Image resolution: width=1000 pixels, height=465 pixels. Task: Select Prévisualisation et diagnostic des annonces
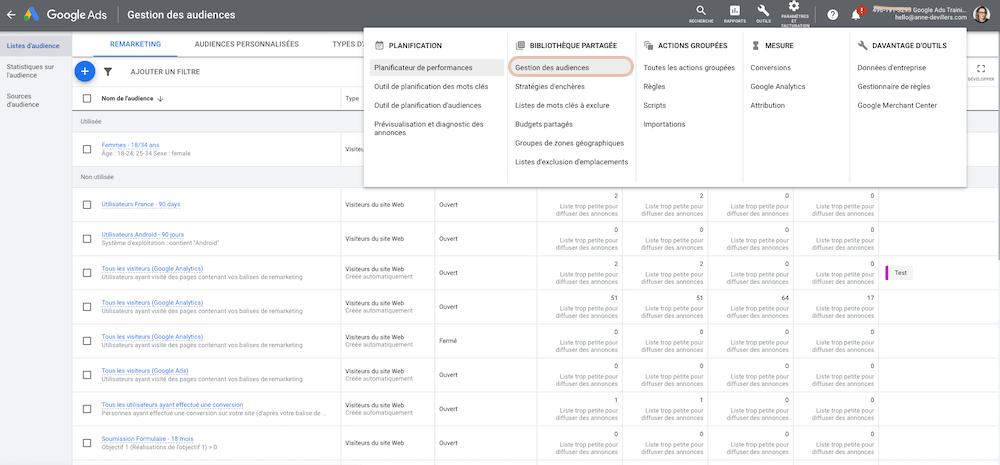click(x=429, y=128)
